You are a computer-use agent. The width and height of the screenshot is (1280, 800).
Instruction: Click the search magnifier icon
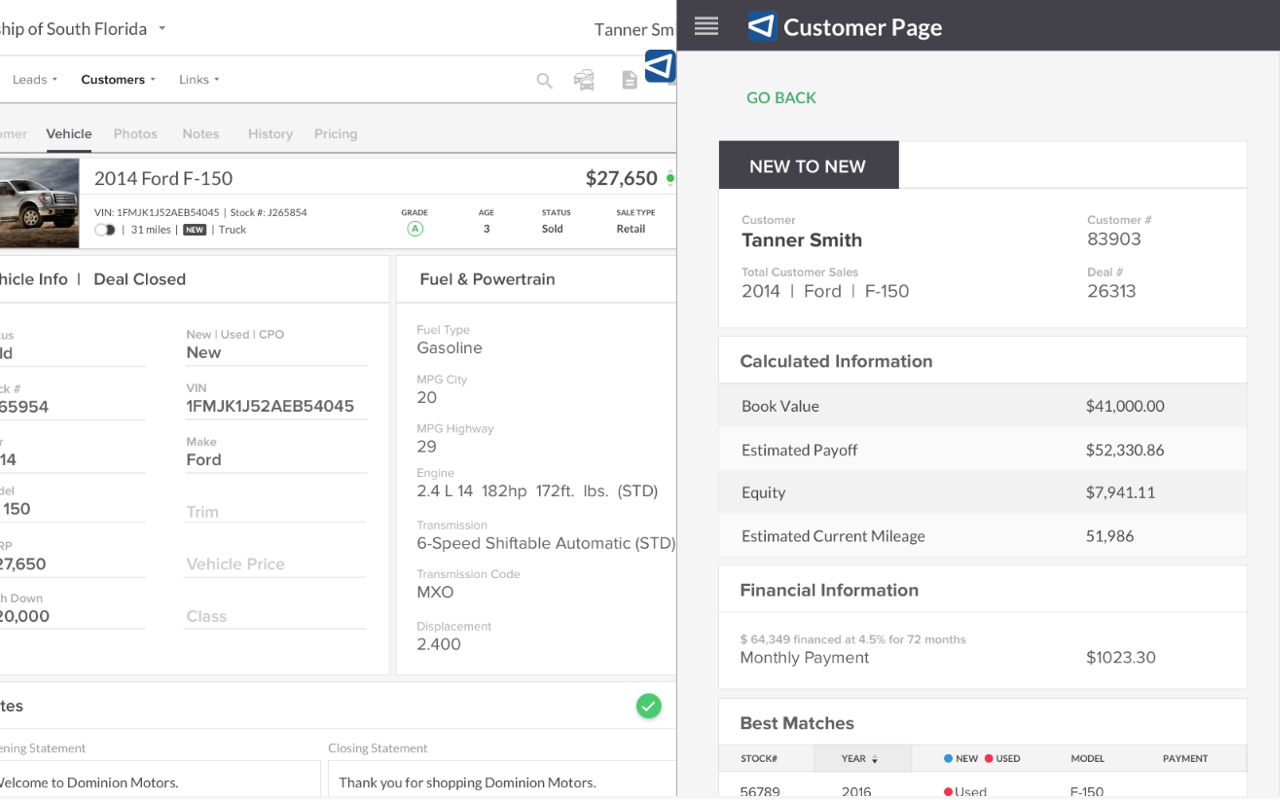(x=544, y=80)
